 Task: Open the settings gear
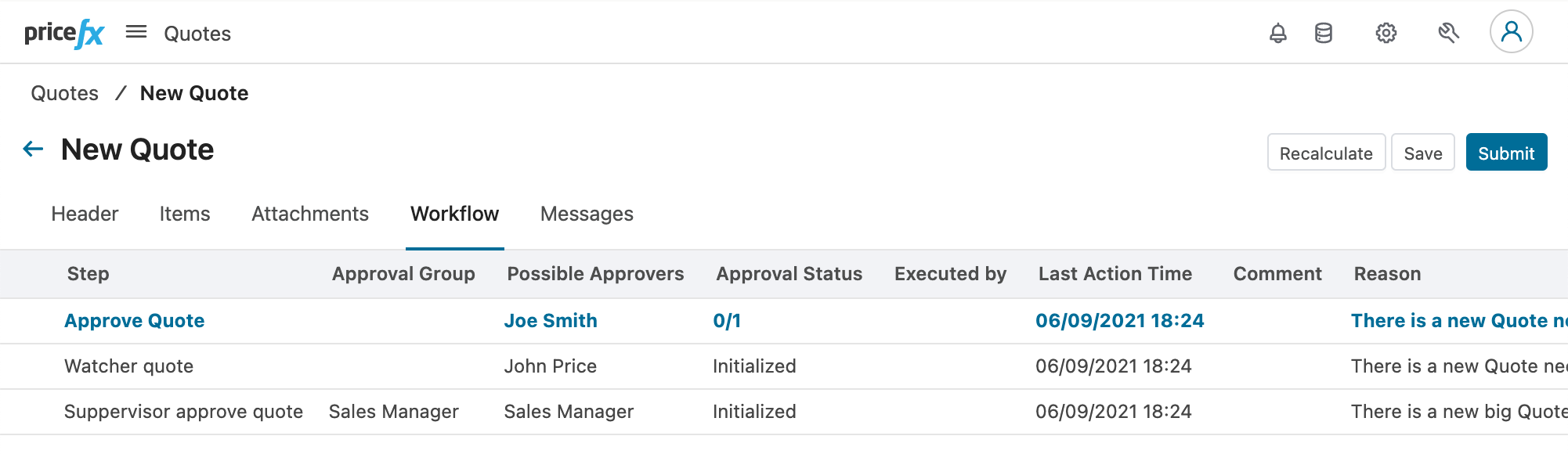coord(1386,33)
